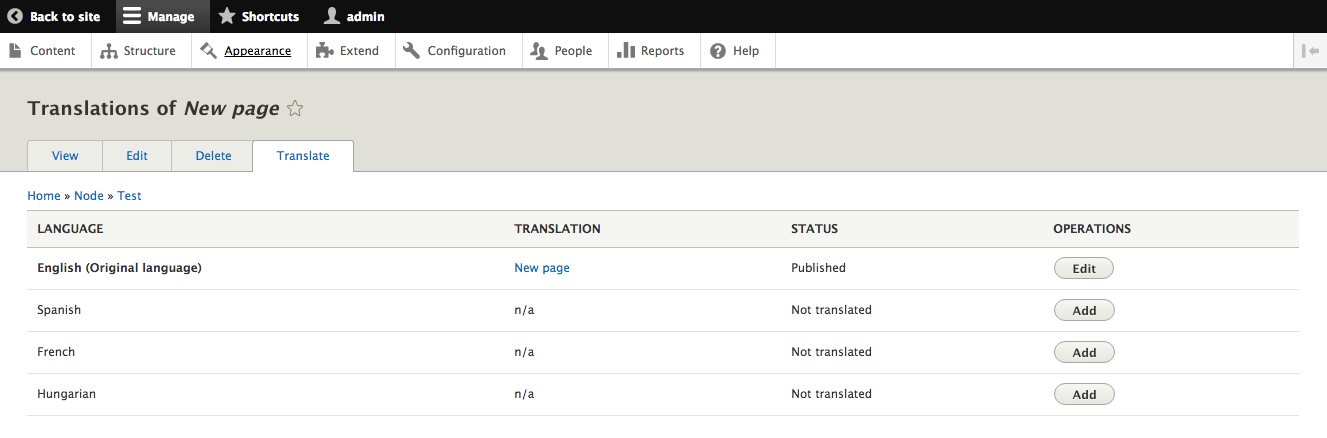Add page to shortcuts with star
This screenshot has width=1327, height=438.
coord(295,109)
